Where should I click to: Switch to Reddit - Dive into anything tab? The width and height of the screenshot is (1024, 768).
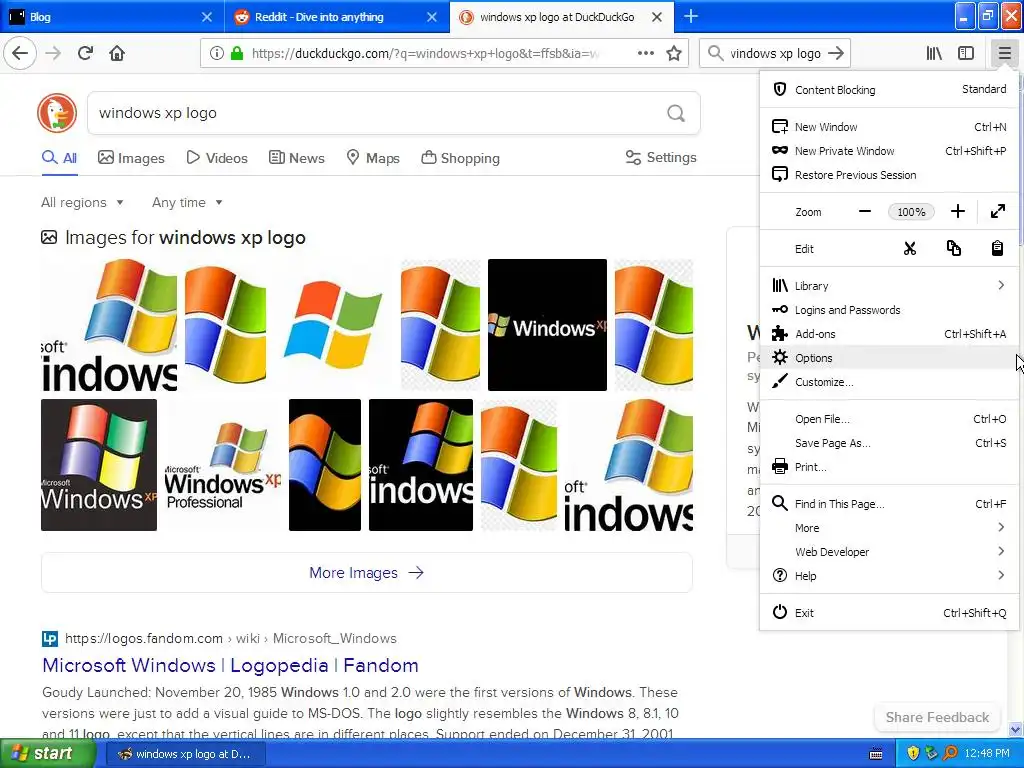click(337, 16)
